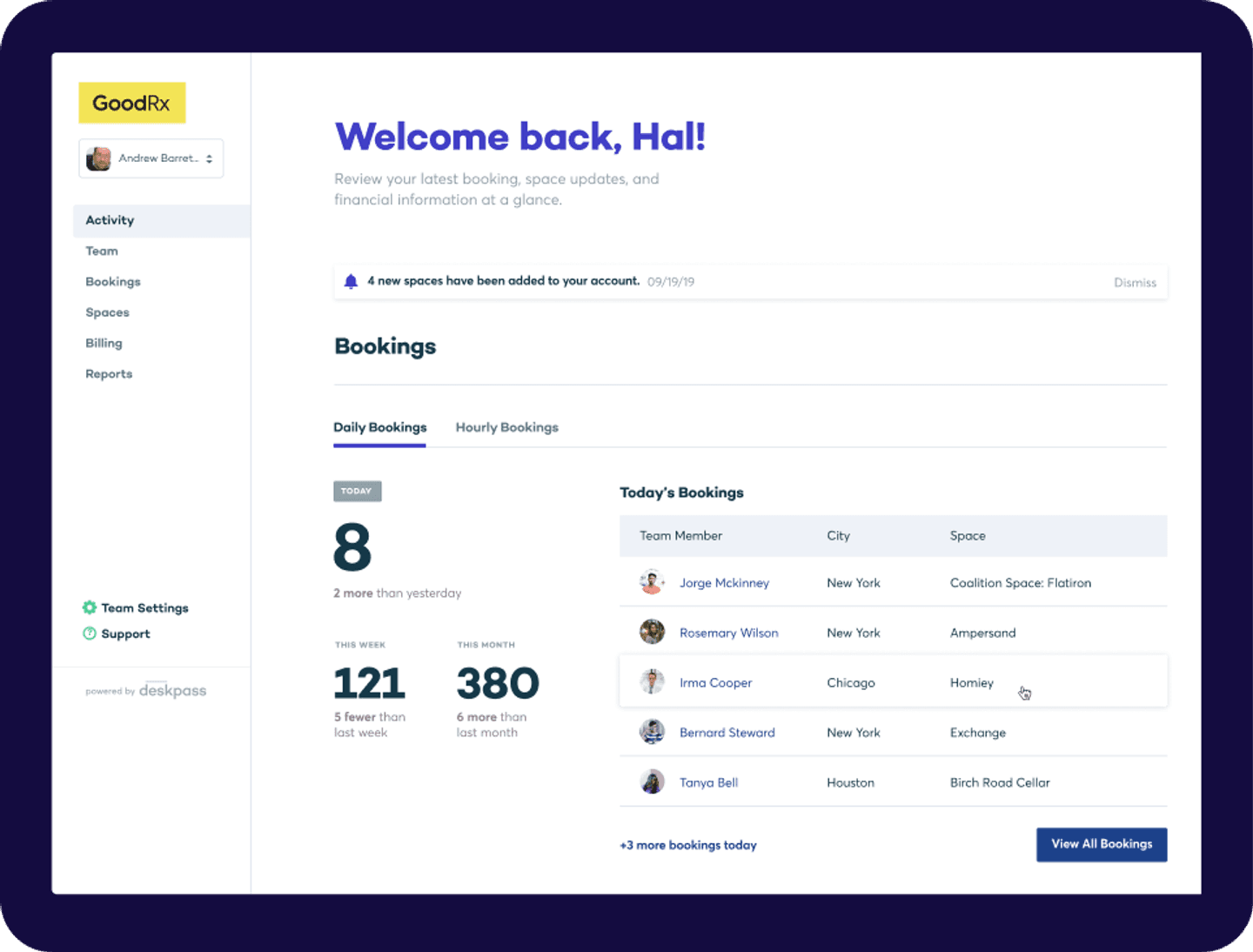Click the deskpass logo in the sidebar

(172, 690)
